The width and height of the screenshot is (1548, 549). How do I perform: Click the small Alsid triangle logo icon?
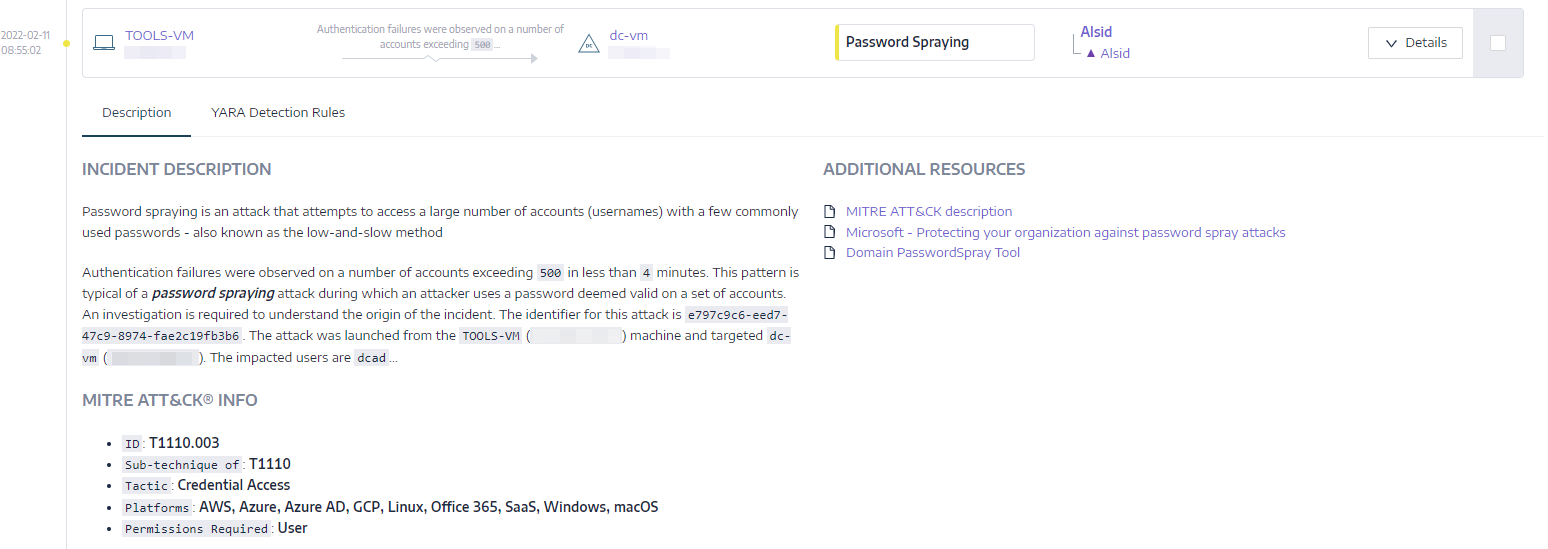1091,53
